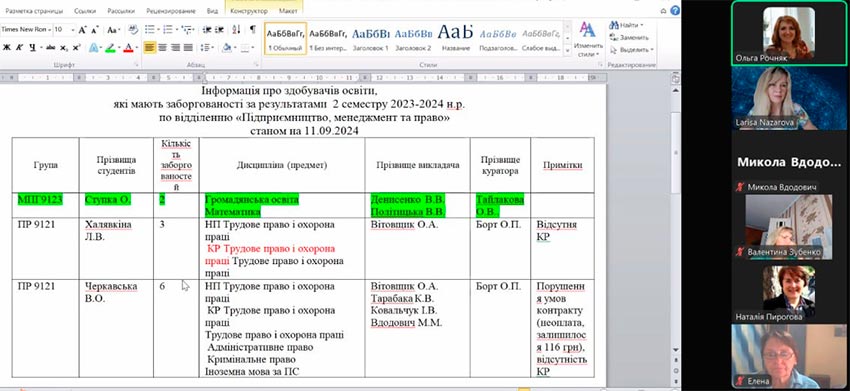850x391 pixels.
Task: Open the Разметка страницы tab
Action: pos(34,11)
